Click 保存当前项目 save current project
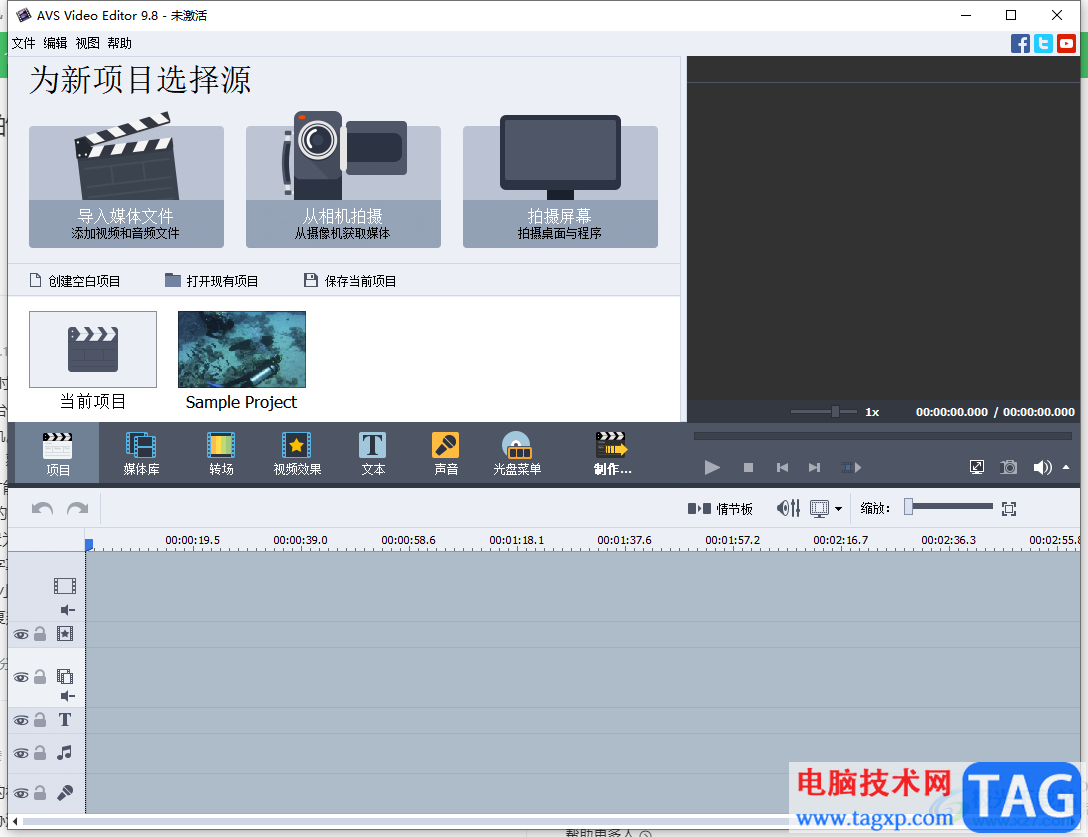The width and height of the screenshot is (1088, 837). [x=350, y=280]
